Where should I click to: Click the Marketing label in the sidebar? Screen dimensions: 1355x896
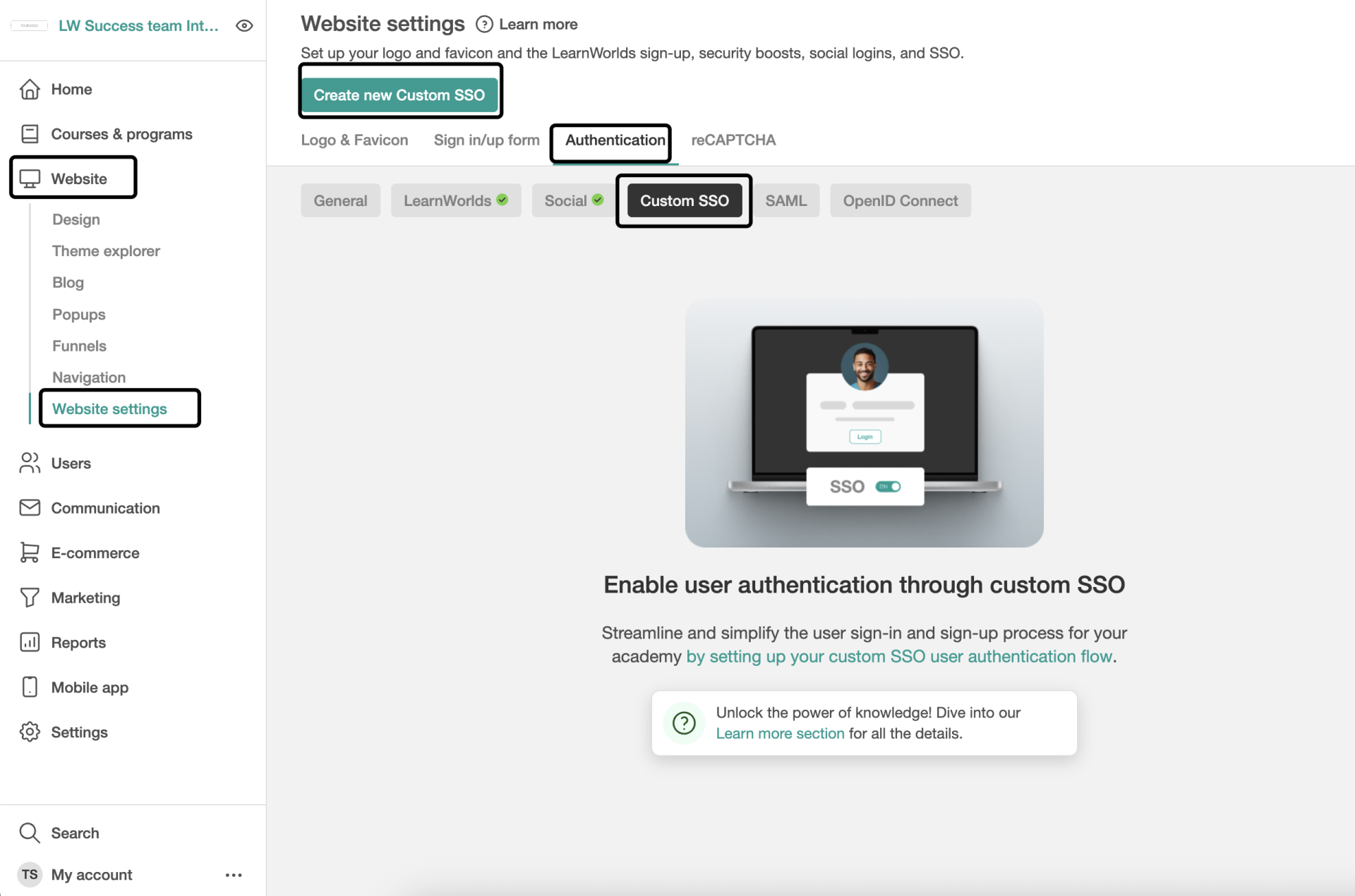coord(85,598)
